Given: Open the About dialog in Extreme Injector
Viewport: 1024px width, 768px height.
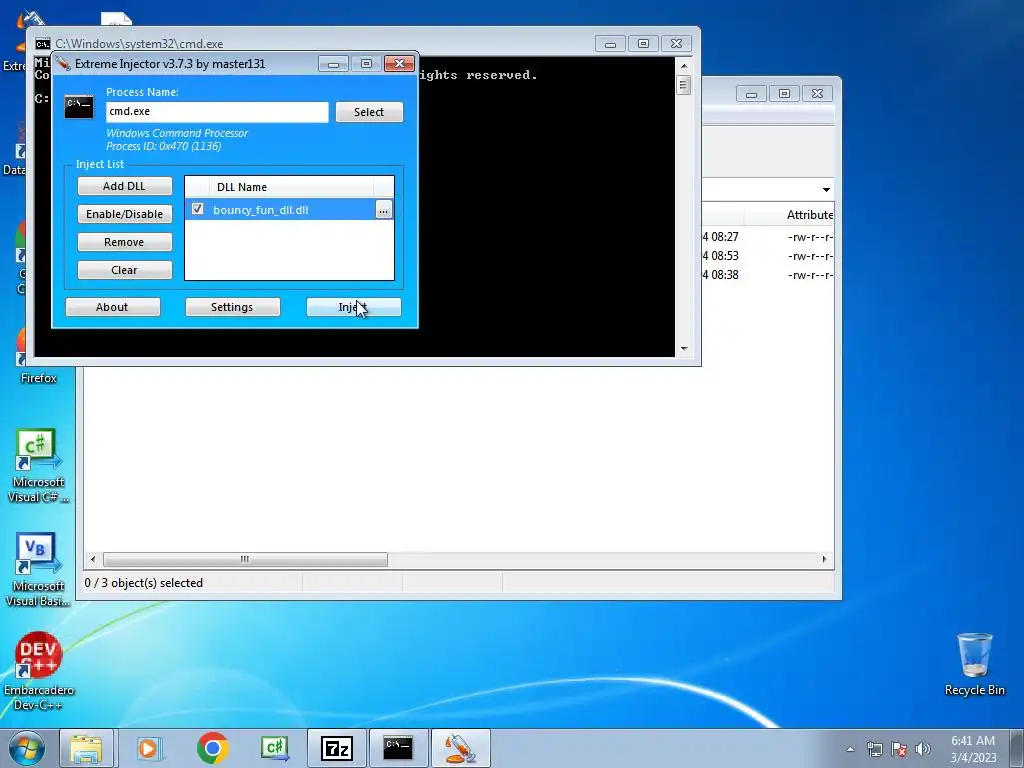Looking at the screenshot, I should click(x=112, y=307).
